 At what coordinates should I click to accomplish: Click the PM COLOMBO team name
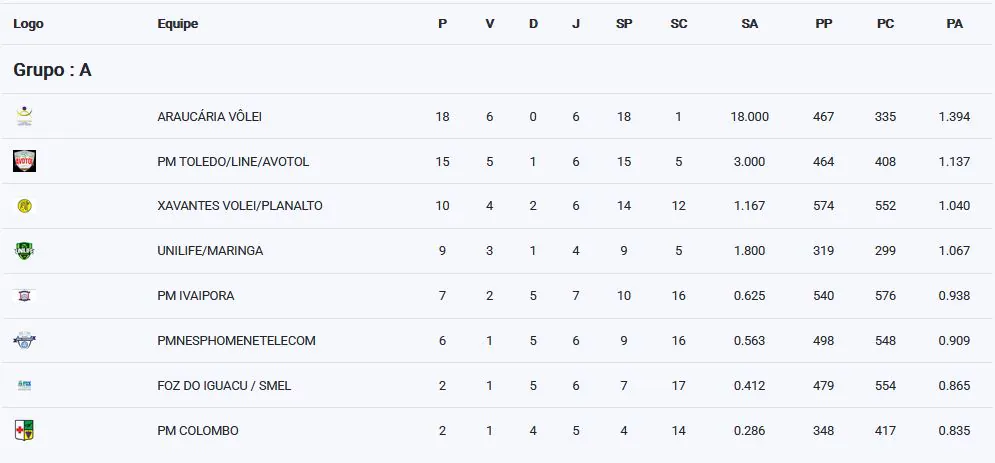point(198,430)
